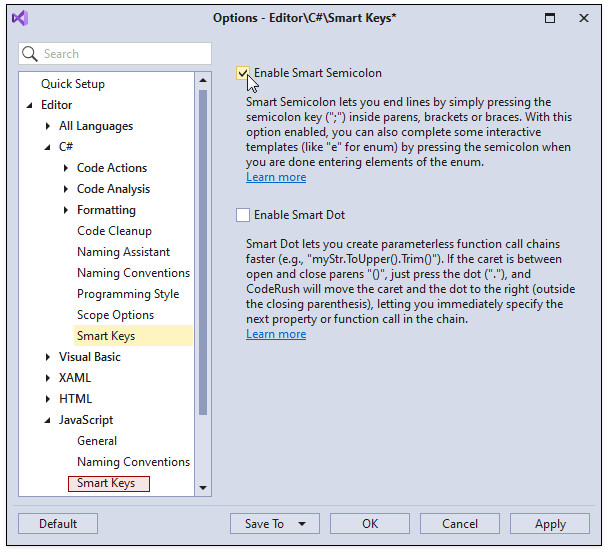Viewport: 608px width, 554px height.
Task: Open Naming Assistant options page
Action: [x=123, y=252]
